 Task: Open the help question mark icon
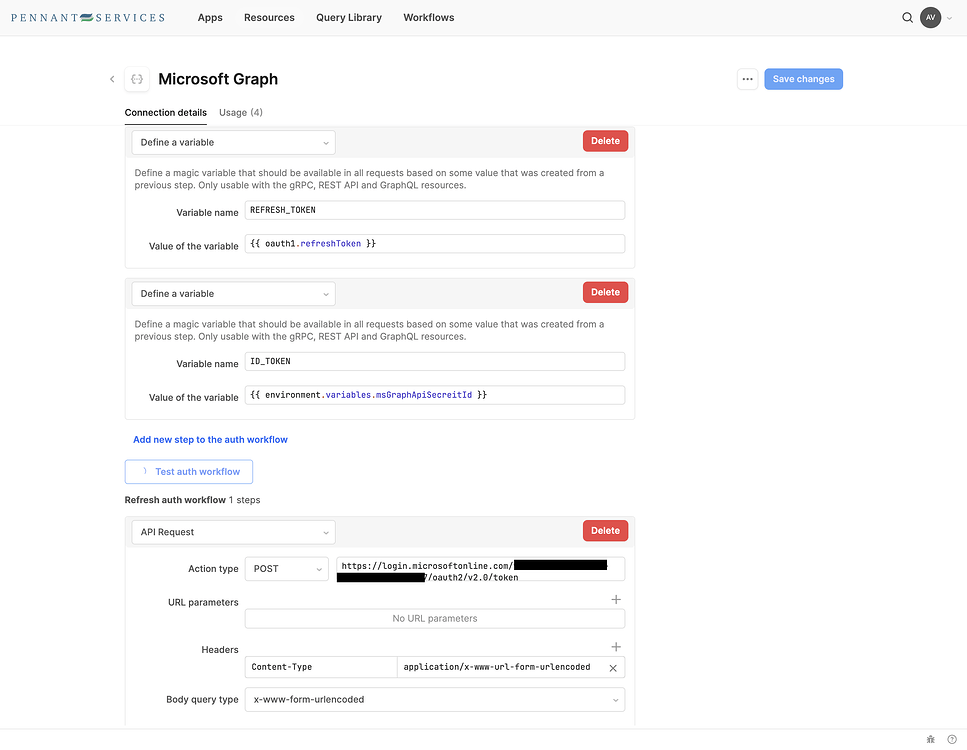952,739
